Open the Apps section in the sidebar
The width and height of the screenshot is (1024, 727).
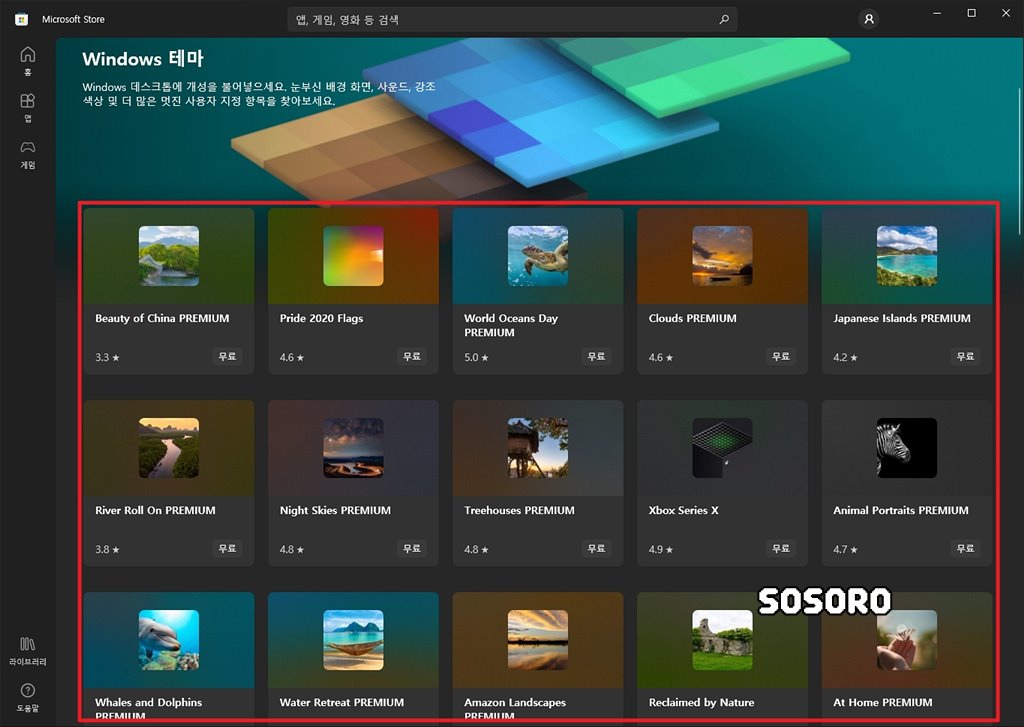[x=27, y=108]
